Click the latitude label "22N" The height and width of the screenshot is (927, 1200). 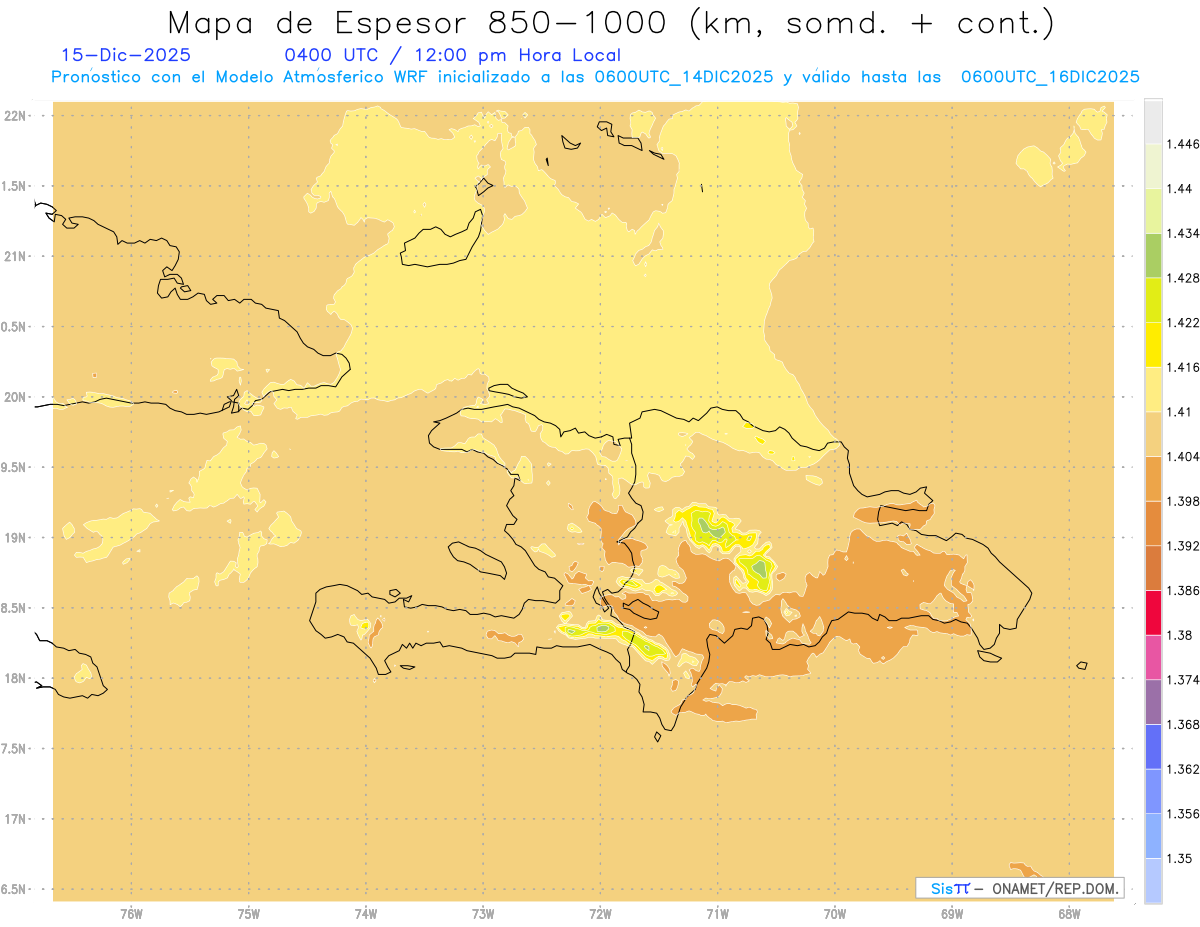pos(15,115)
